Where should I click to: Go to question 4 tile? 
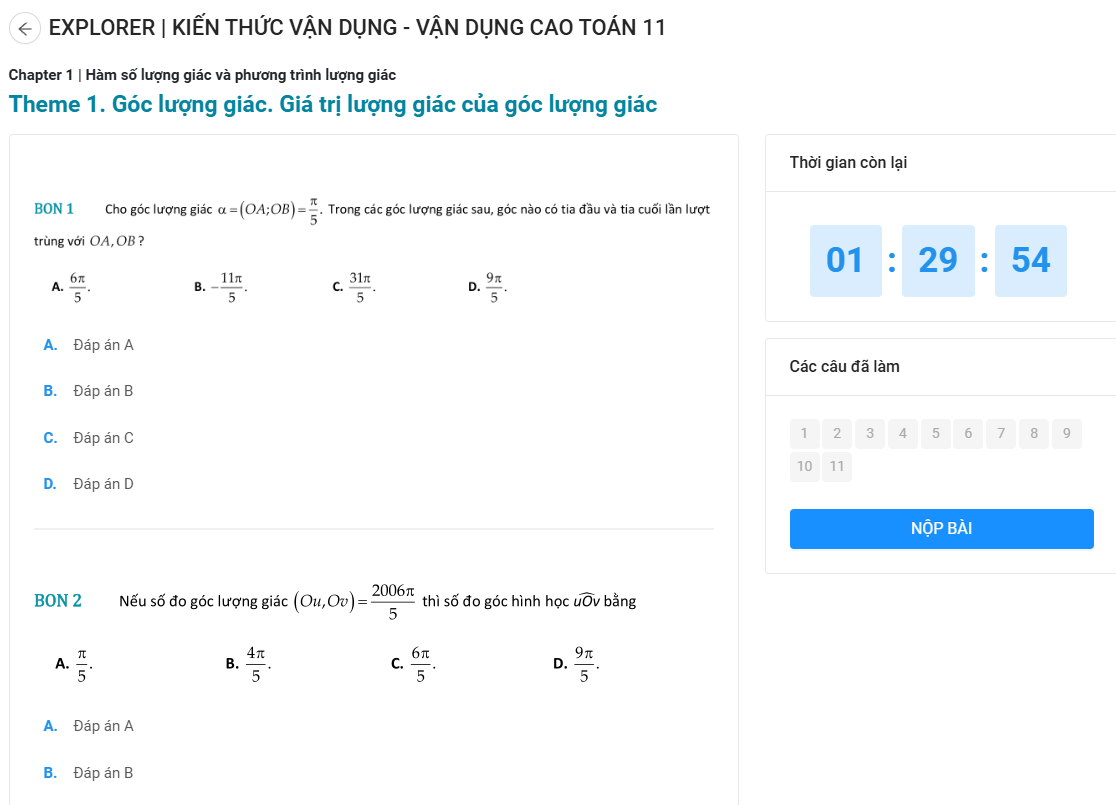coord(902,433)
